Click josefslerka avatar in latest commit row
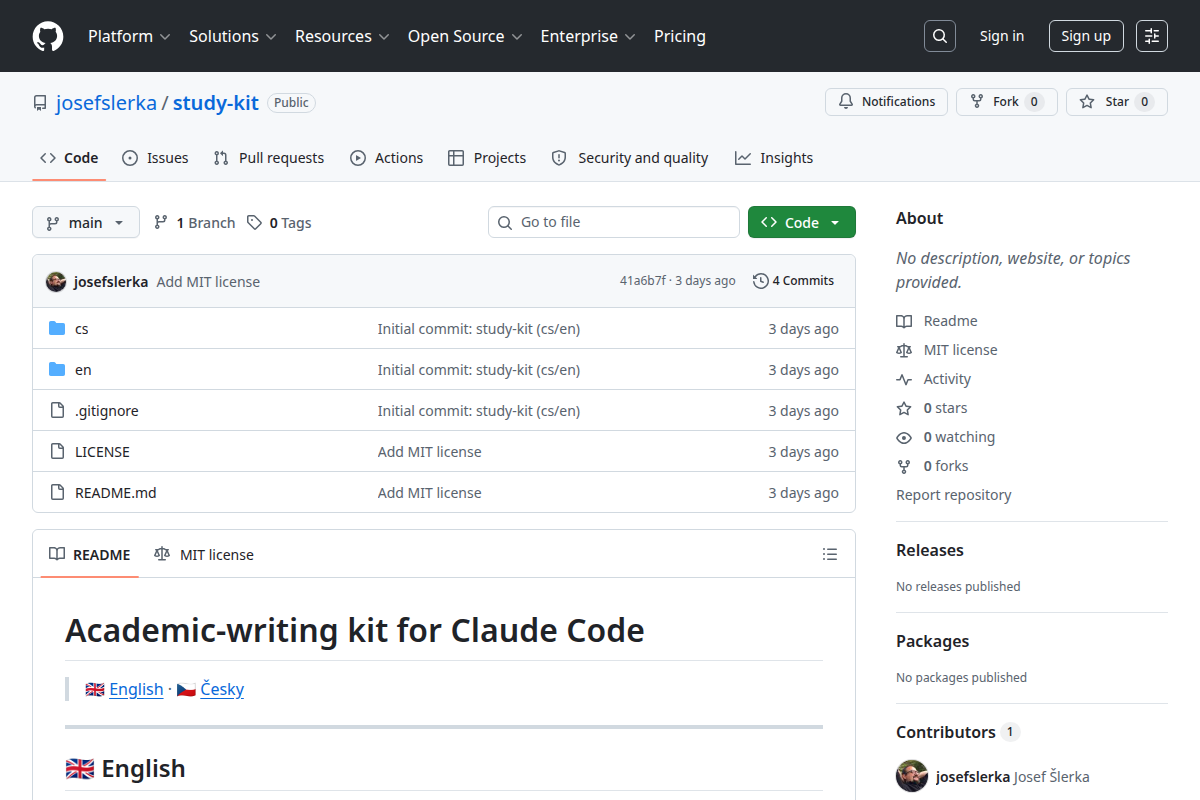Viewport: 1200px width, 800px height. click(x=56, y=281)
